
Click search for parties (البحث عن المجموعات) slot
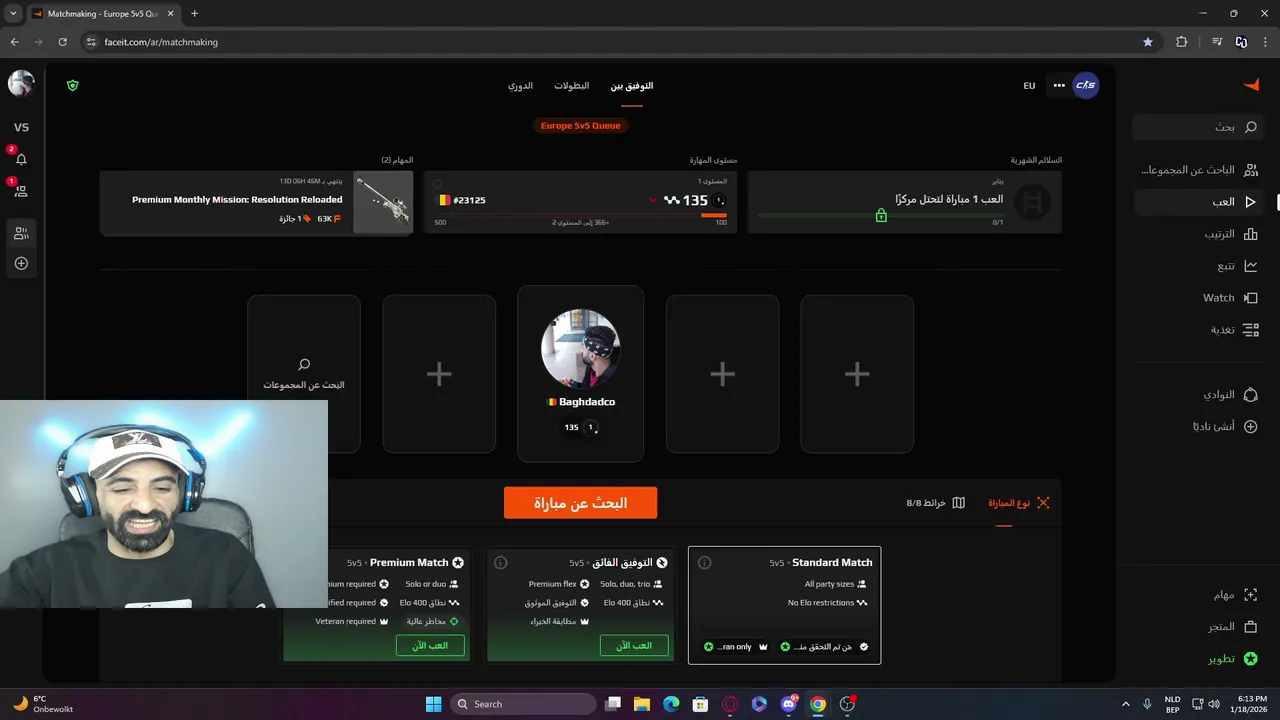(x=304, y=373)
